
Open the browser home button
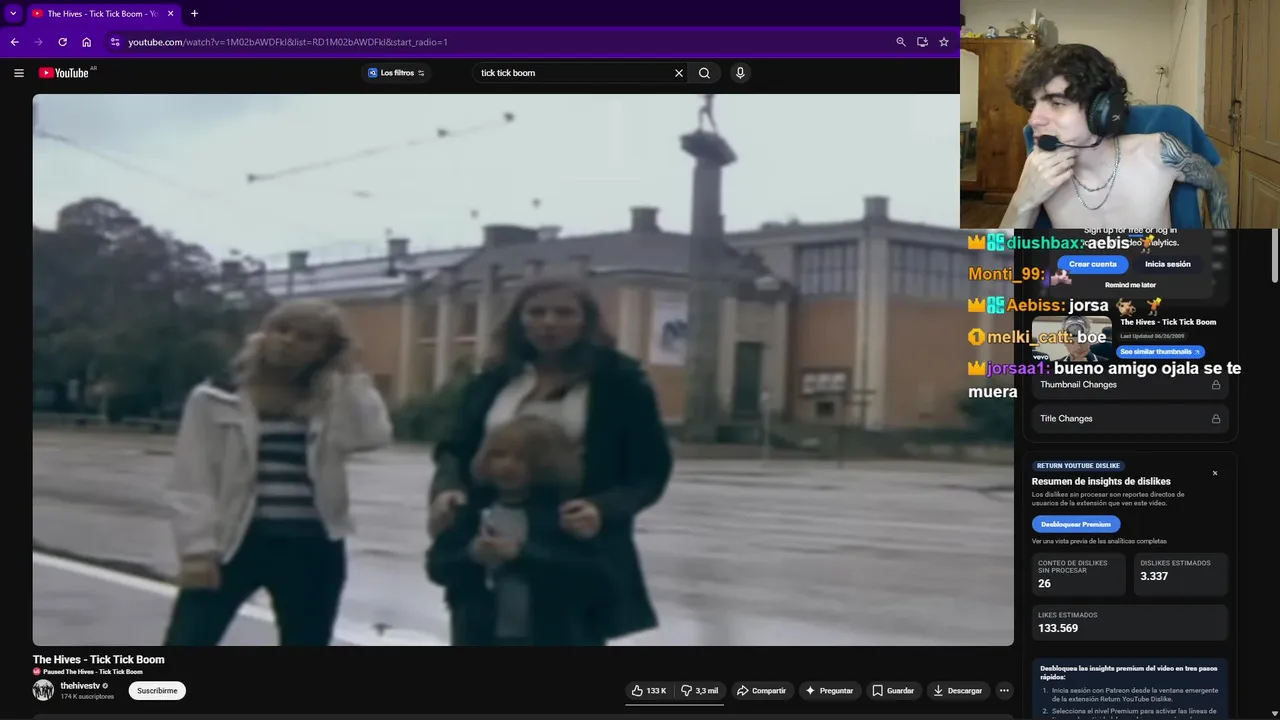tap(86, 42)
